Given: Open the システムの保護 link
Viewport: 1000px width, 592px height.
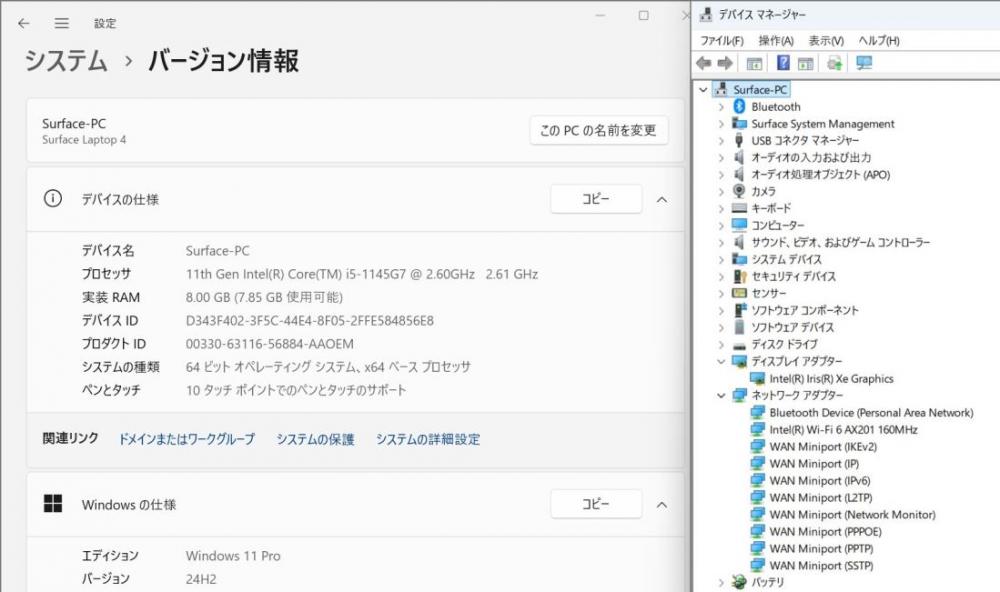Looking at the screenshot, I should [x=315, y=439].
